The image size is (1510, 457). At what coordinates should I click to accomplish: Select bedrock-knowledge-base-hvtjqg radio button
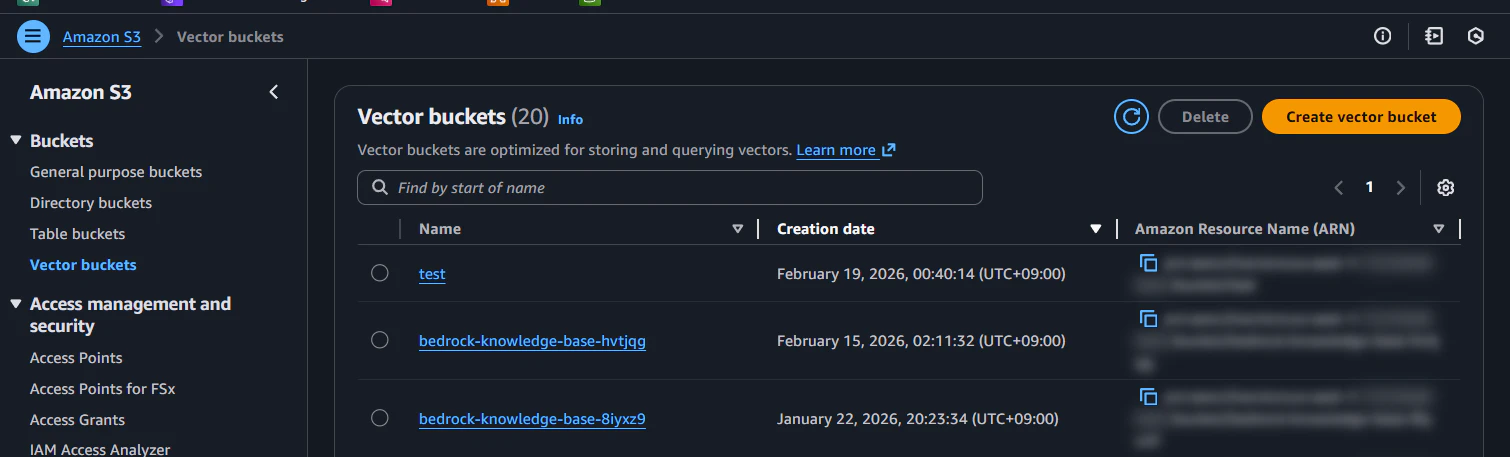(379, 340)
